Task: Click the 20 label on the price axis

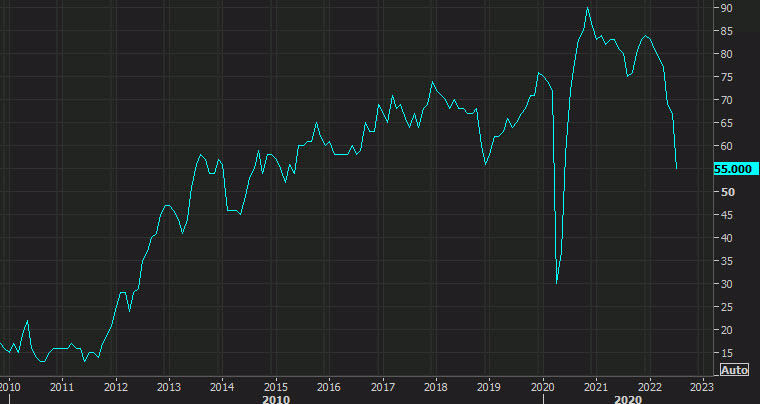Action: coord(726,330)
